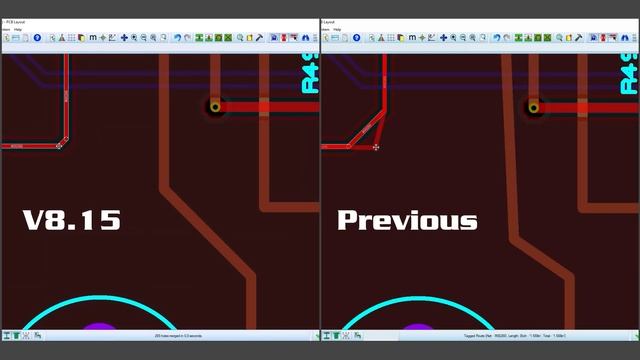Click search and tag binoculars, Previous window
Viewport: 640px width, 360px height.
click(624, 38)
